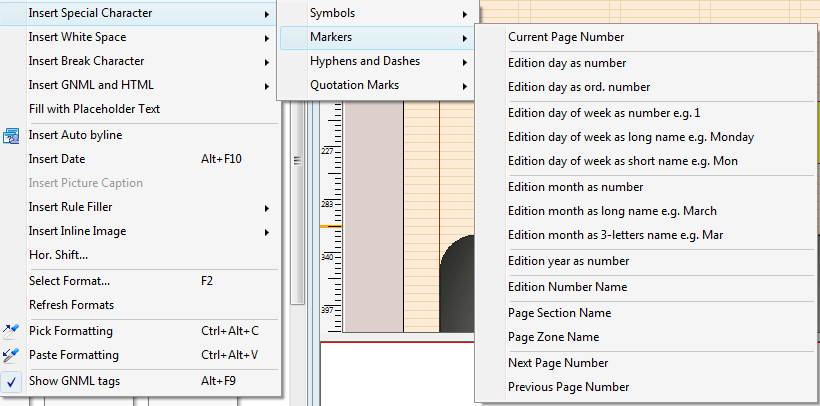Click the vertical scrollbar beside the menu
The height and width of the screenshot is (406, 820).
(x=298, y=203)
